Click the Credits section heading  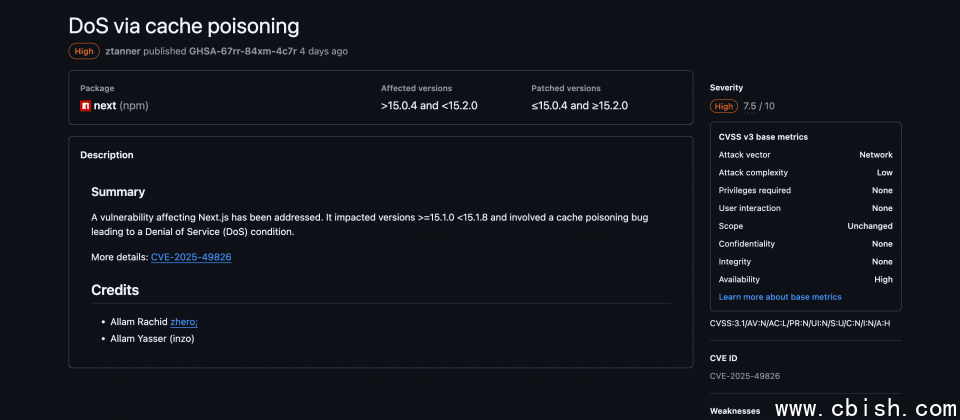pos(115,290)
